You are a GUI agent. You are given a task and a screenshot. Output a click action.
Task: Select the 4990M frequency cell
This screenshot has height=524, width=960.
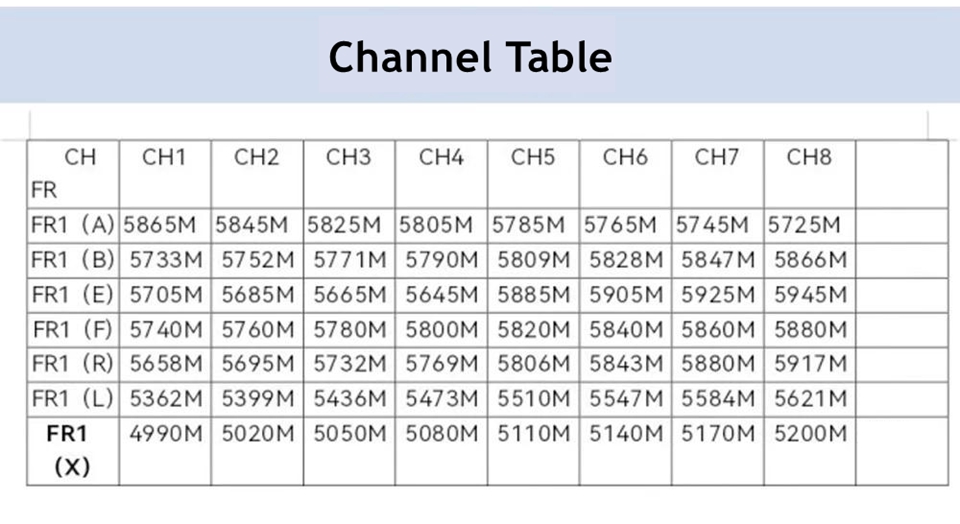tap(165, 434)
